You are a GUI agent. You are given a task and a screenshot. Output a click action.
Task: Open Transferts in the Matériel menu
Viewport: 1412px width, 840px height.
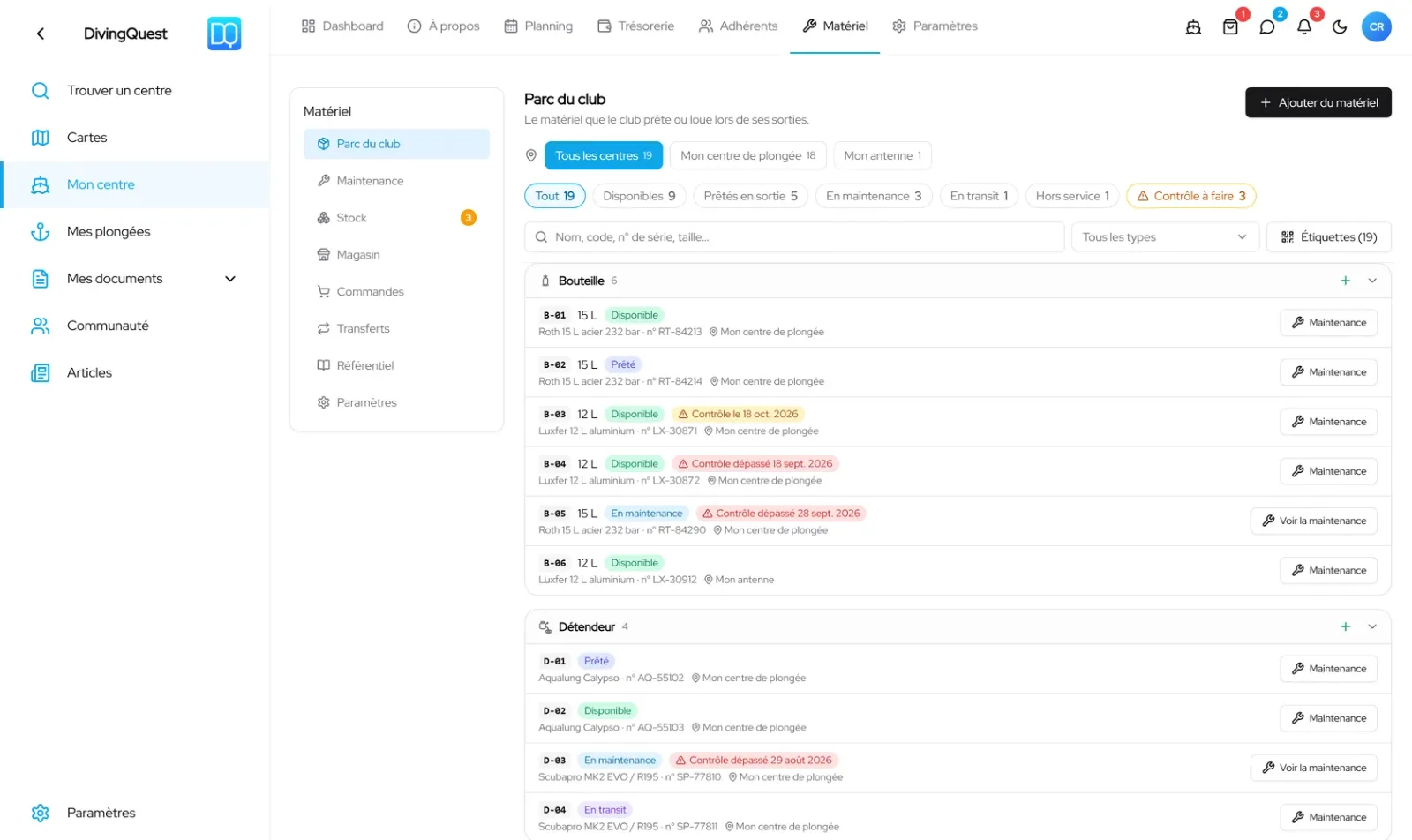(x=396, y=328)
